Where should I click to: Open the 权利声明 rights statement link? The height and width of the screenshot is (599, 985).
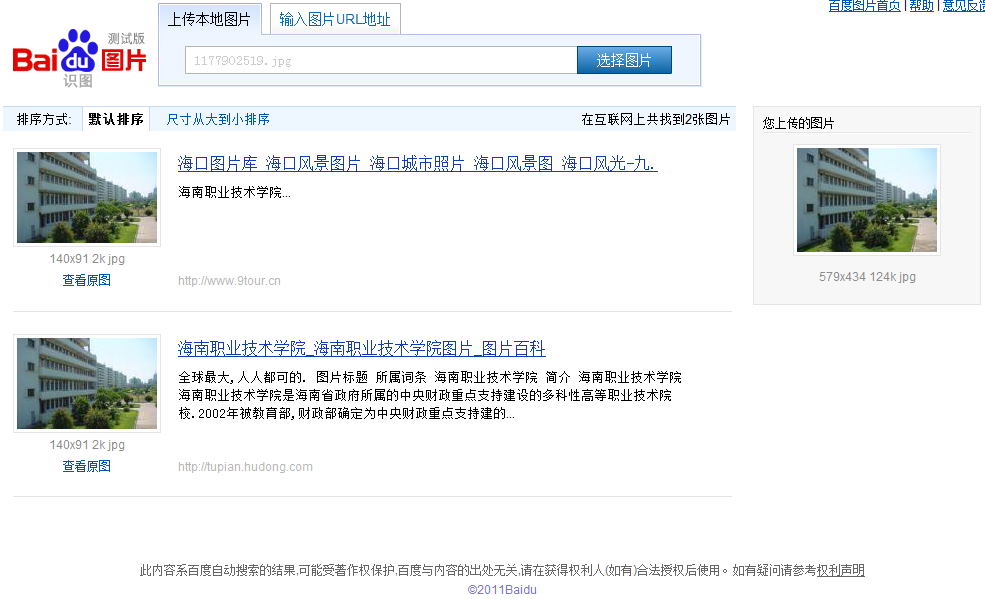pos(840,571)
